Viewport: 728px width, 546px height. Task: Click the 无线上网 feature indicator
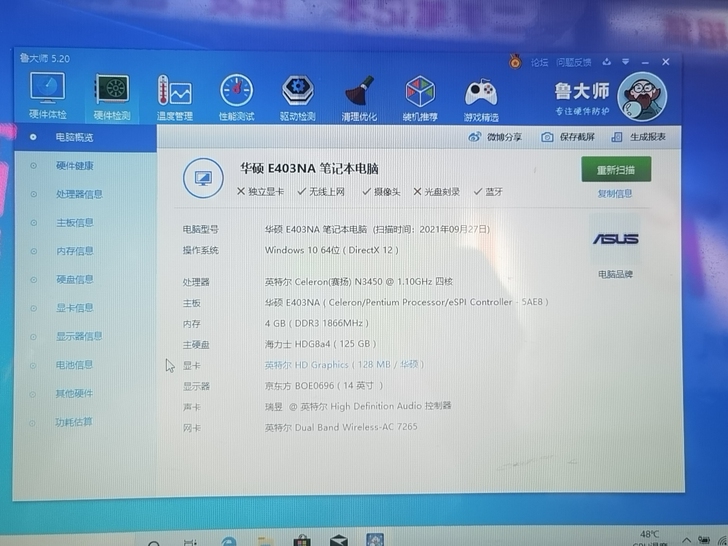[321, 192]
